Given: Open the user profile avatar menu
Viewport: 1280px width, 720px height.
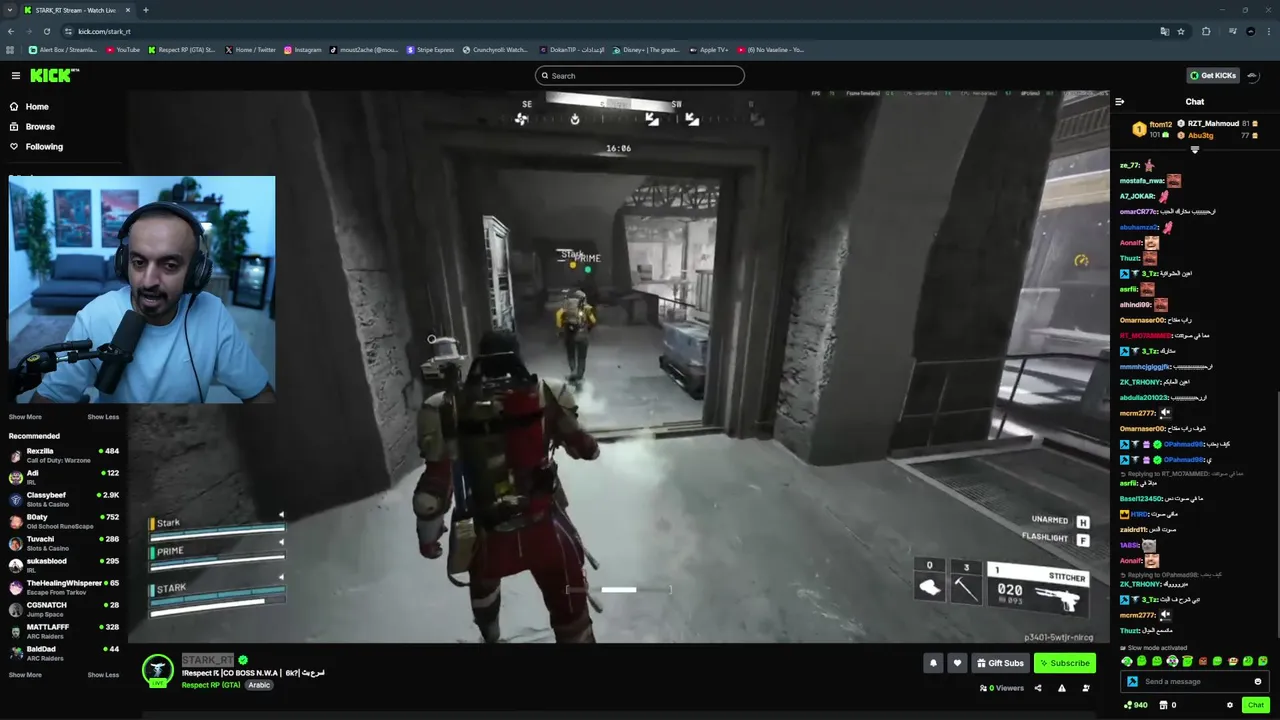Looking at the screenshot, I should coord(1254,75).
